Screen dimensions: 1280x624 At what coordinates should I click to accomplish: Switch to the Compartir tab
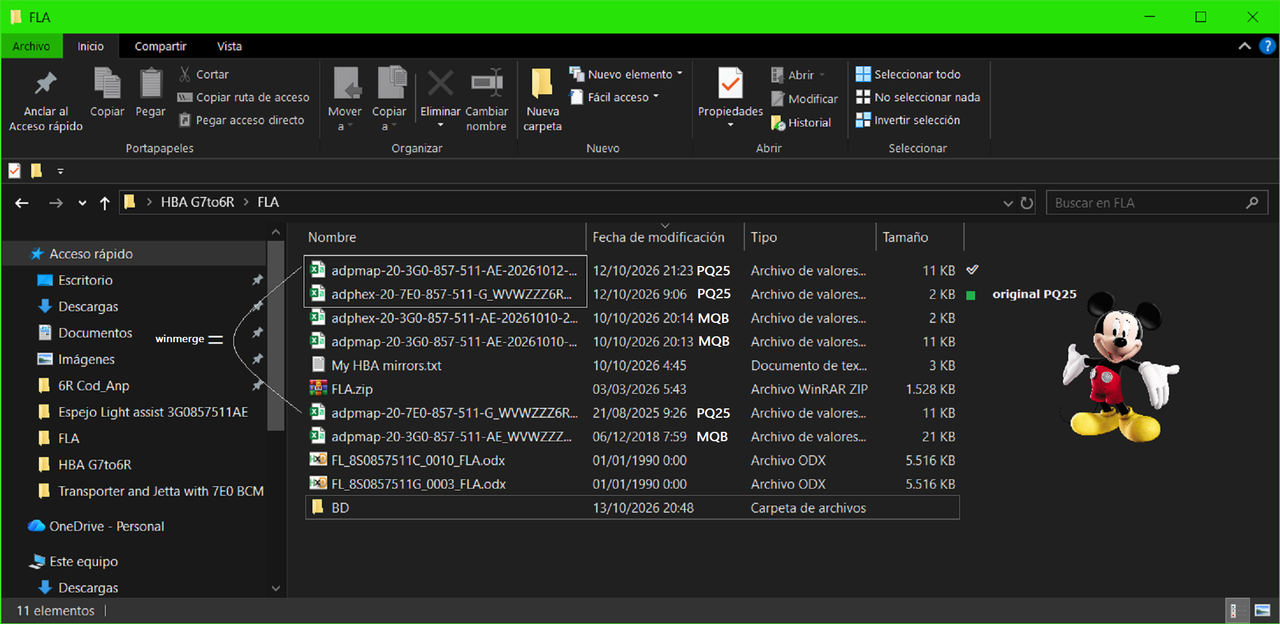pyautogui.click(x=161, y=46)
